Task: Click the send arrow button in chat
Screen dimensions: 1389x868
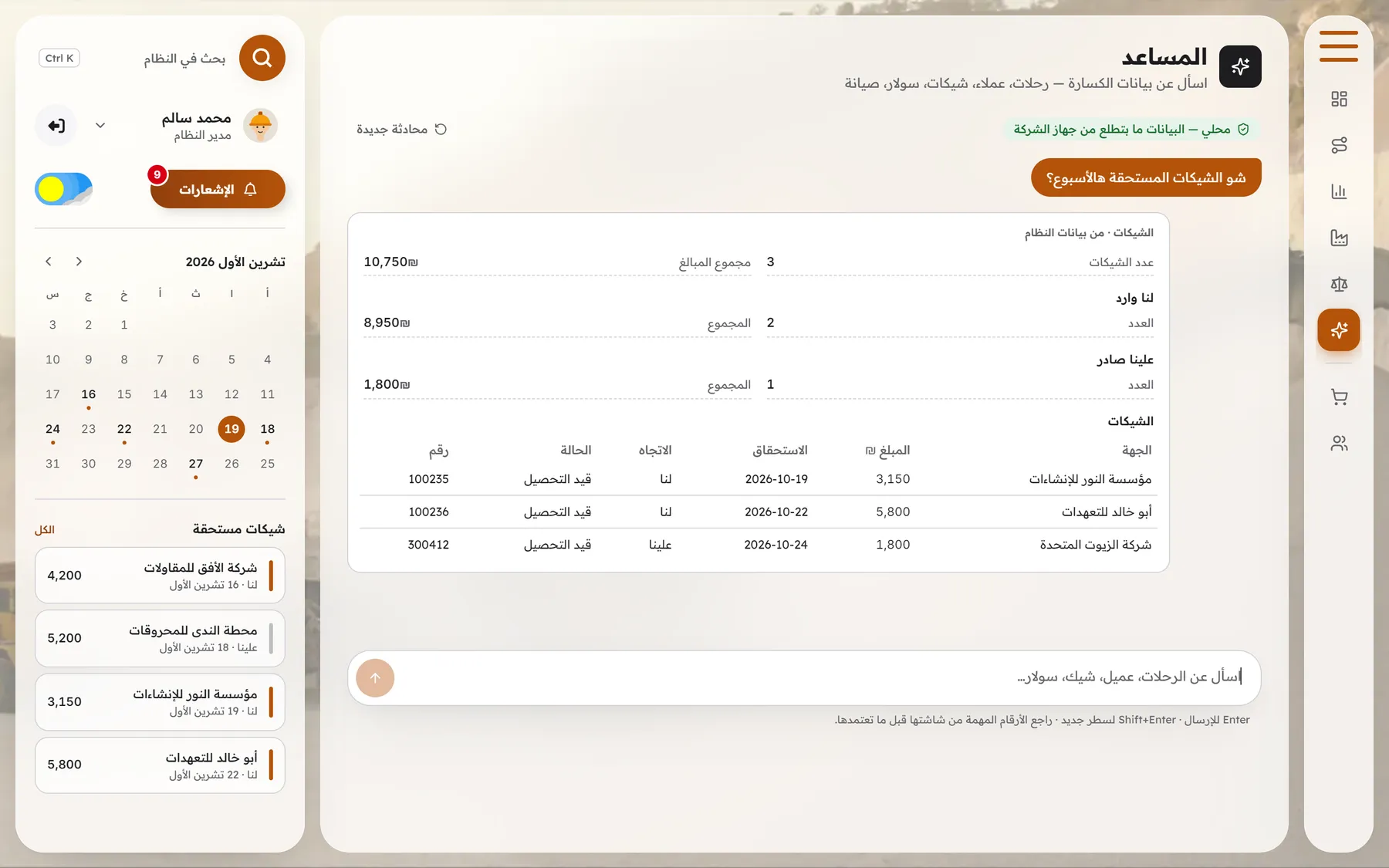Action: [x=375, y=678]
